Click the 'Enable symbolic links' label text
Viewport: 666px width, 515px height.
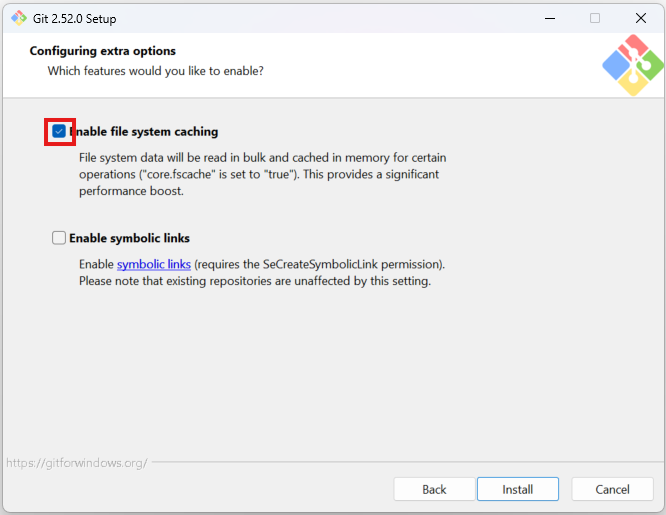[129, 238]
